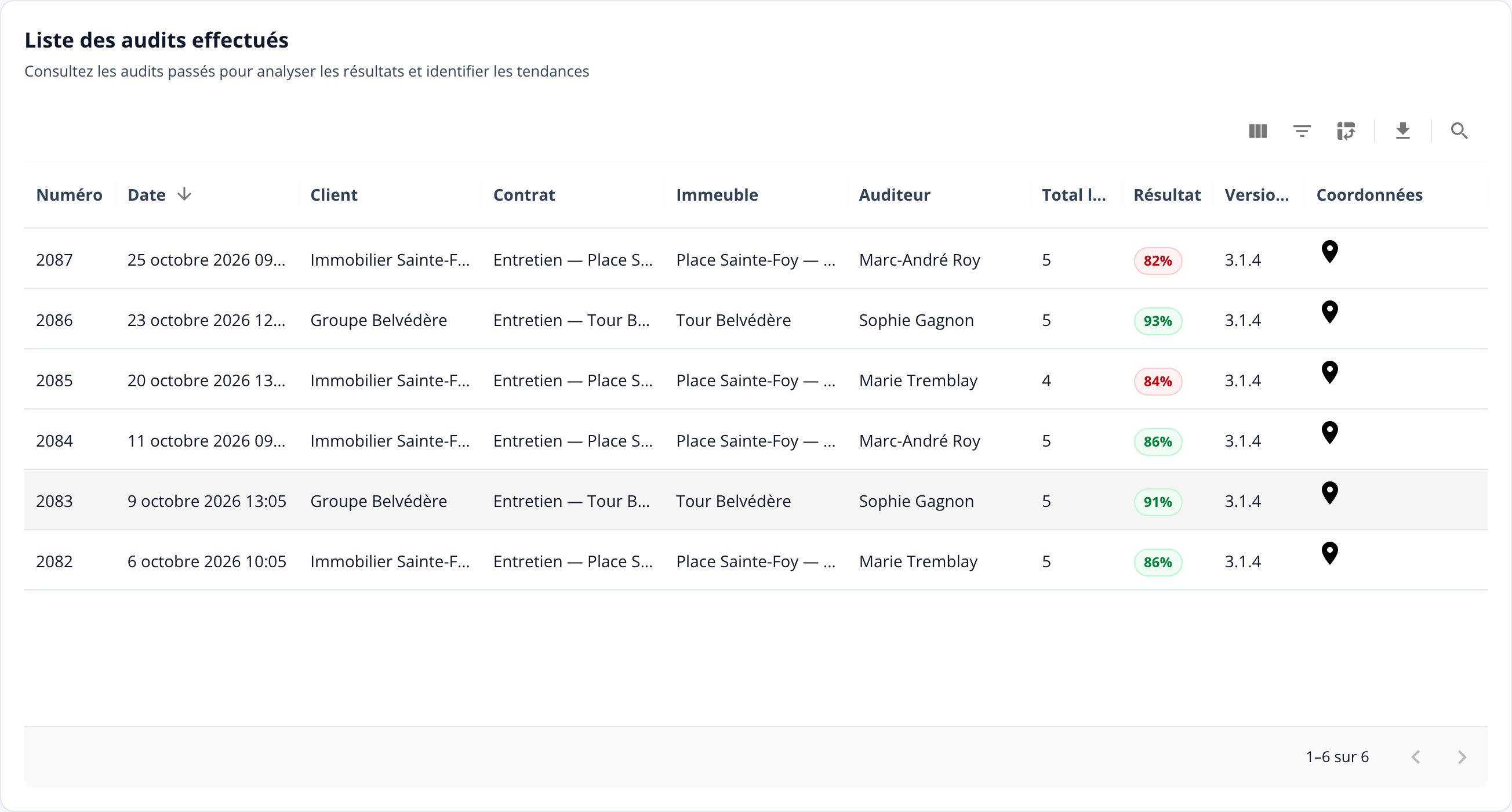Screen dimensions: 1512x812
Task: Open map pin for audit 2087
Action: 1329,252
